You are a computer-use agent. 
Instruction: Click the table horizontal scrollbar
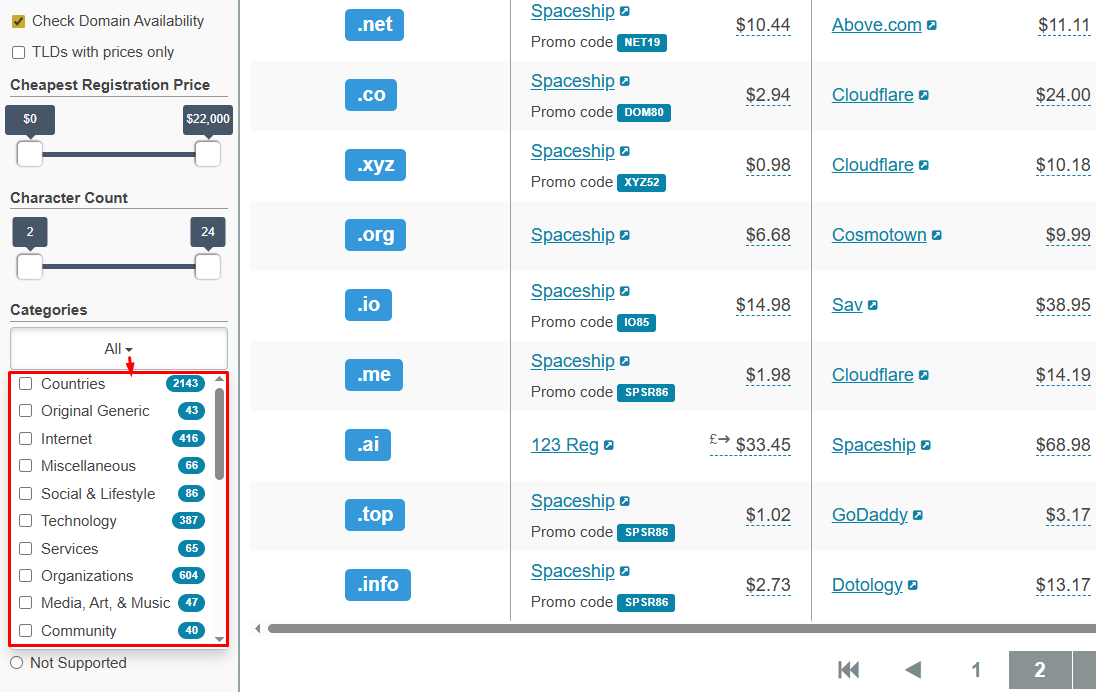tap(682, 628)
